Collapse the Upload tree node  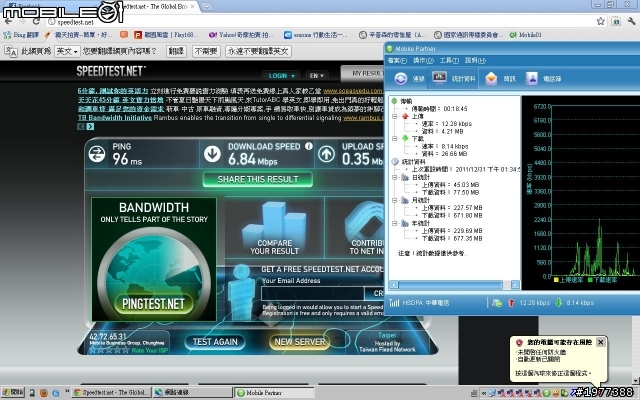pos(395,116)
